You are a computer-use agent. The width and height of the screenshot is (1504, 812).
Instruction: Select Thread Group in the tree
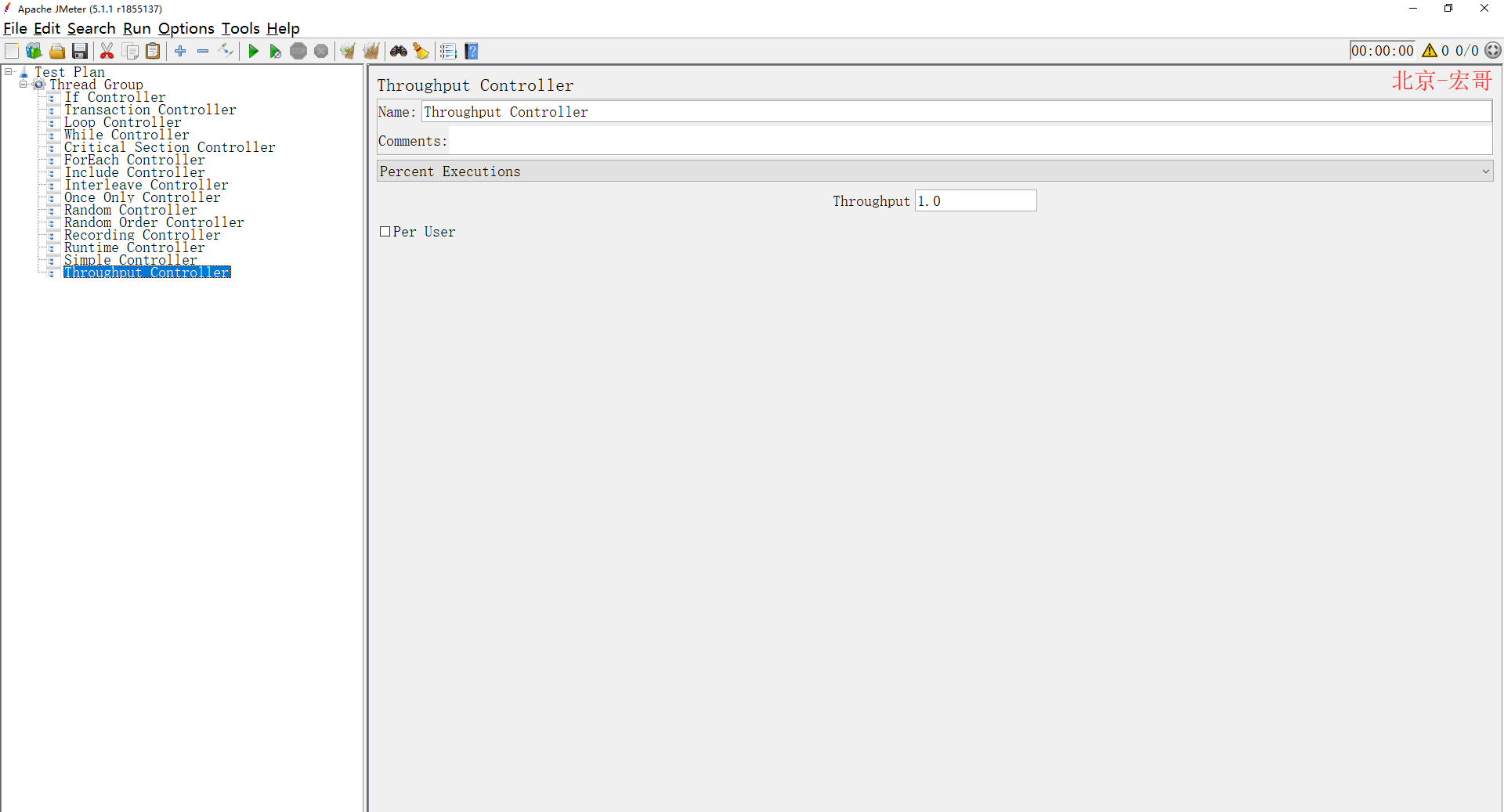coord(96,85)
